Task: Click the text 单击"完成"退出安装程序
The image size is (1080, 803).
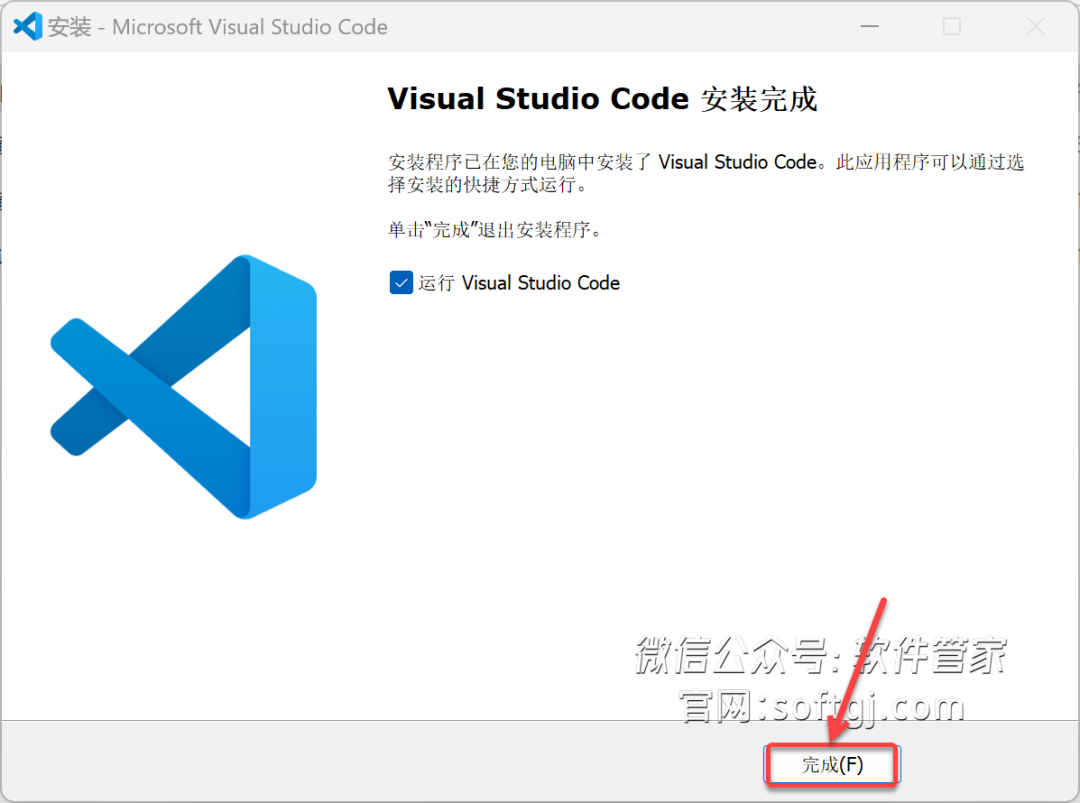Action: 495,229
